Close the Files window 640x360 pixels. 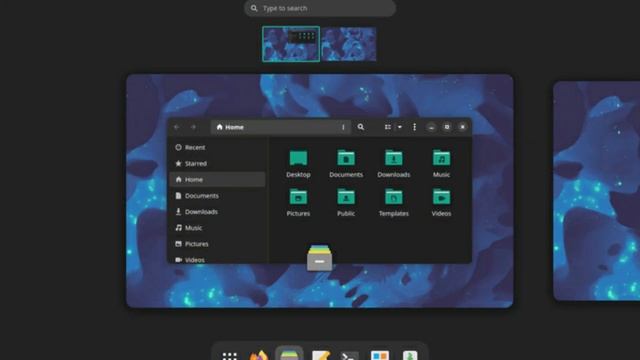[x=462, y=127]
